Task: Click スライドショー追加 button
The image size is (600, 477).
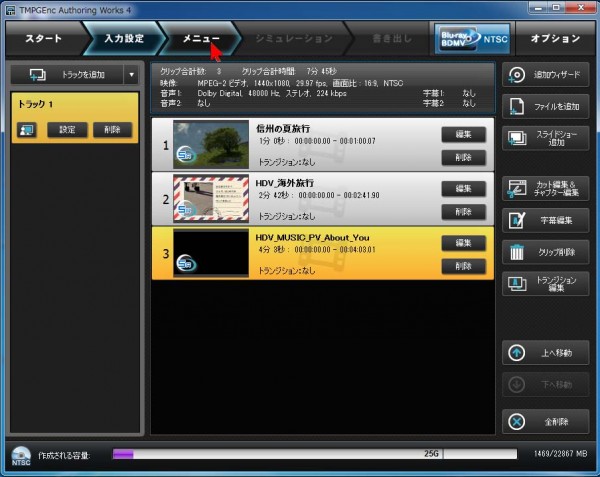Action: click(545, 138)
